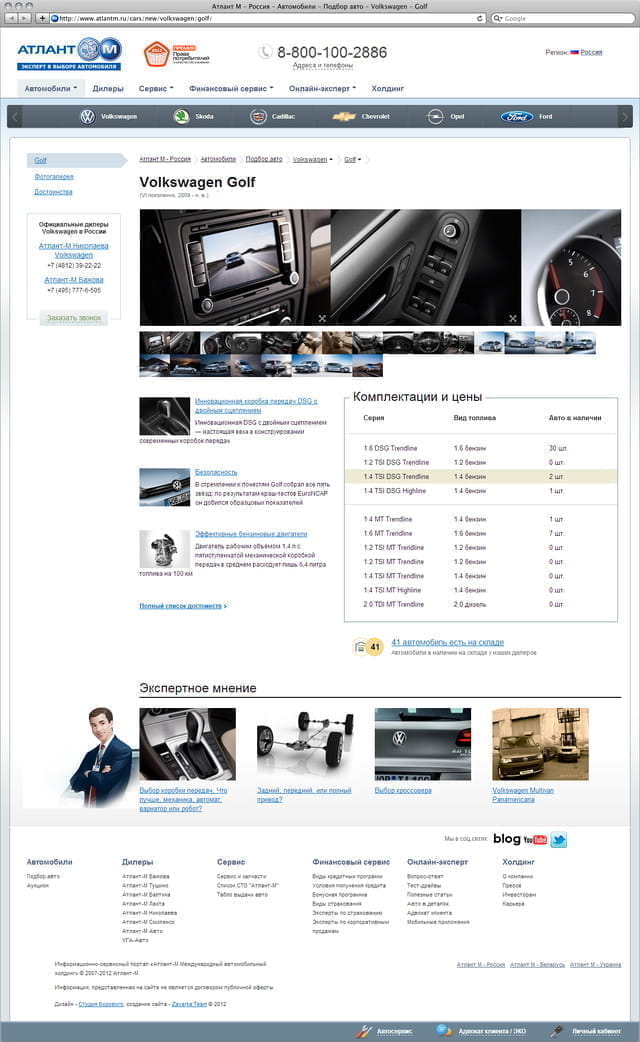Open 41 автомобиль есть на складе link
Viewport: 640px width, 1042px height.
click(447, 642)
